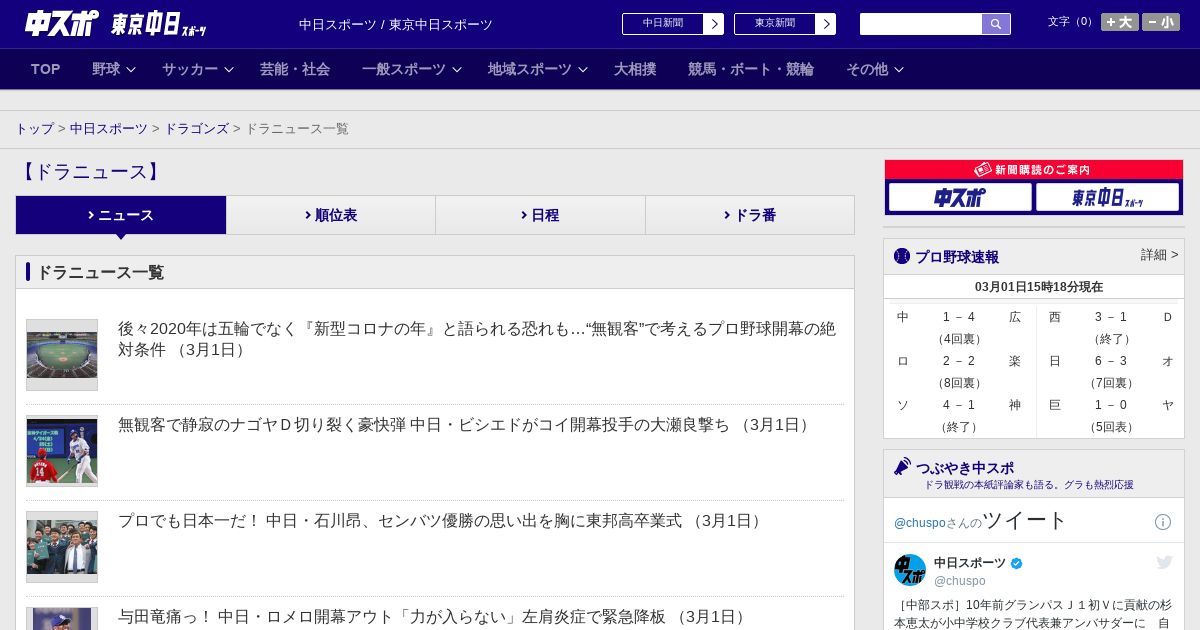Viewport: 1200px width, 630px height.
Task: Open 東京新聞 site button
Action: tap(775, 24)
